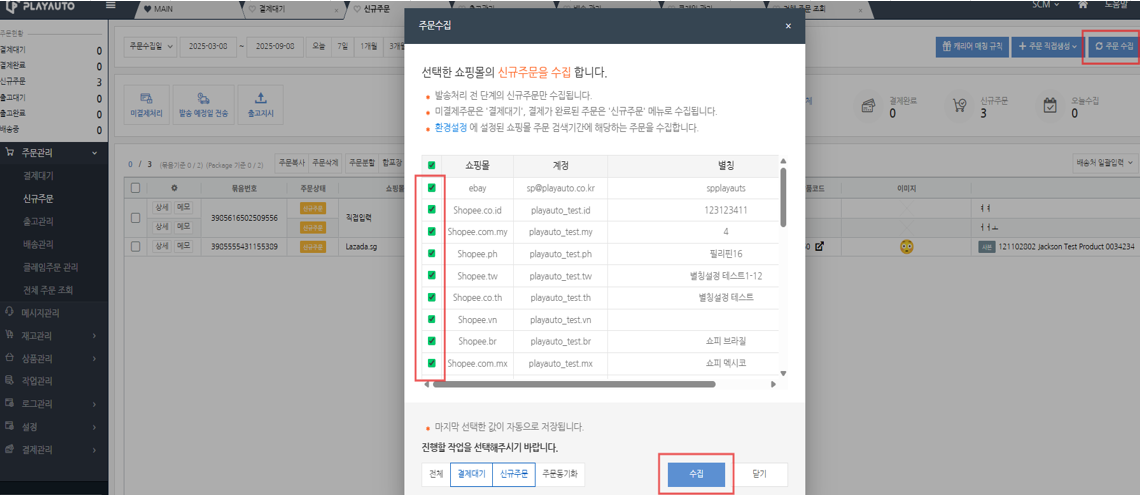Click the 발송 예정일 전송 truck icon
The image size is (1140, 495).
click(x=204, y=105)
